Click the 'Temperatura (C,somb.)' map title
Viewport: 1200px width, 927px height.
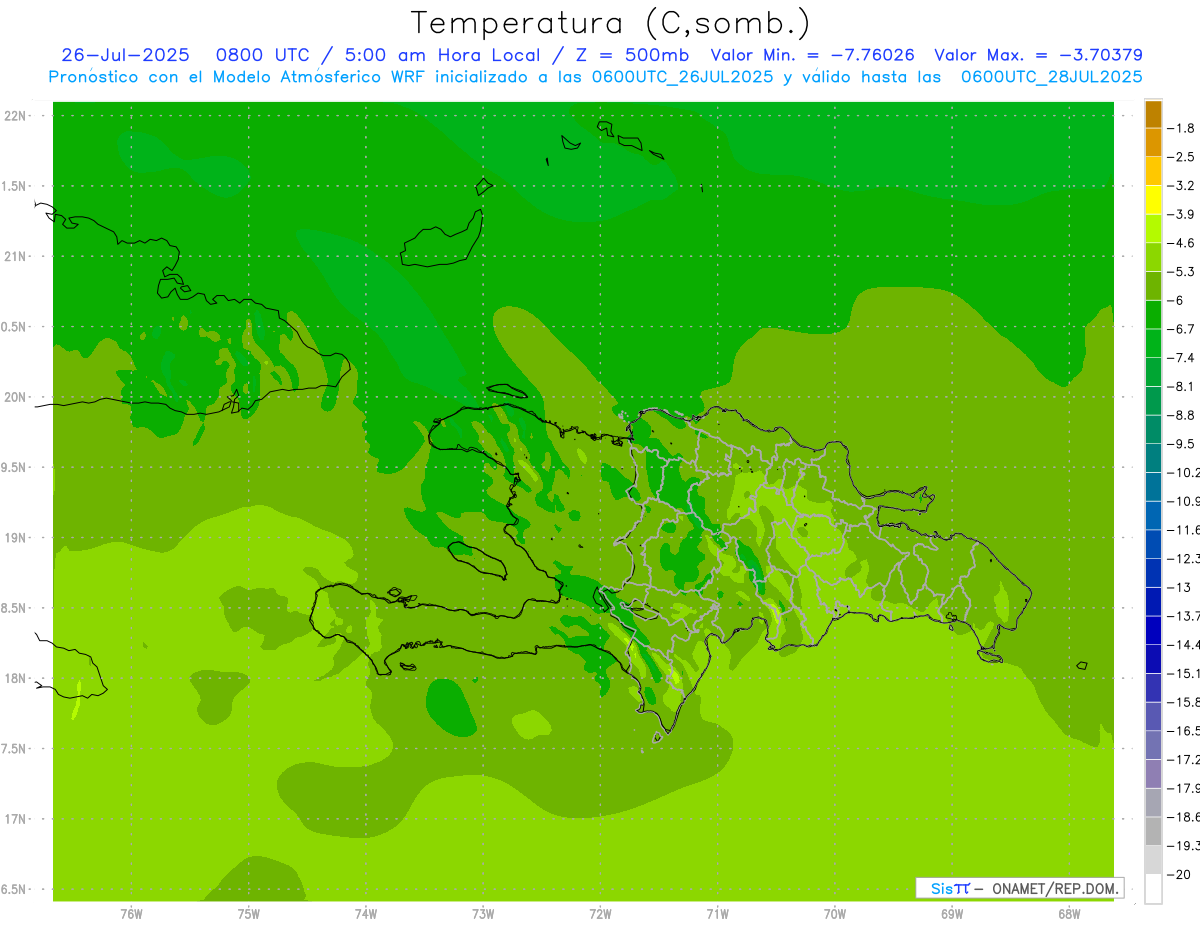611,23
